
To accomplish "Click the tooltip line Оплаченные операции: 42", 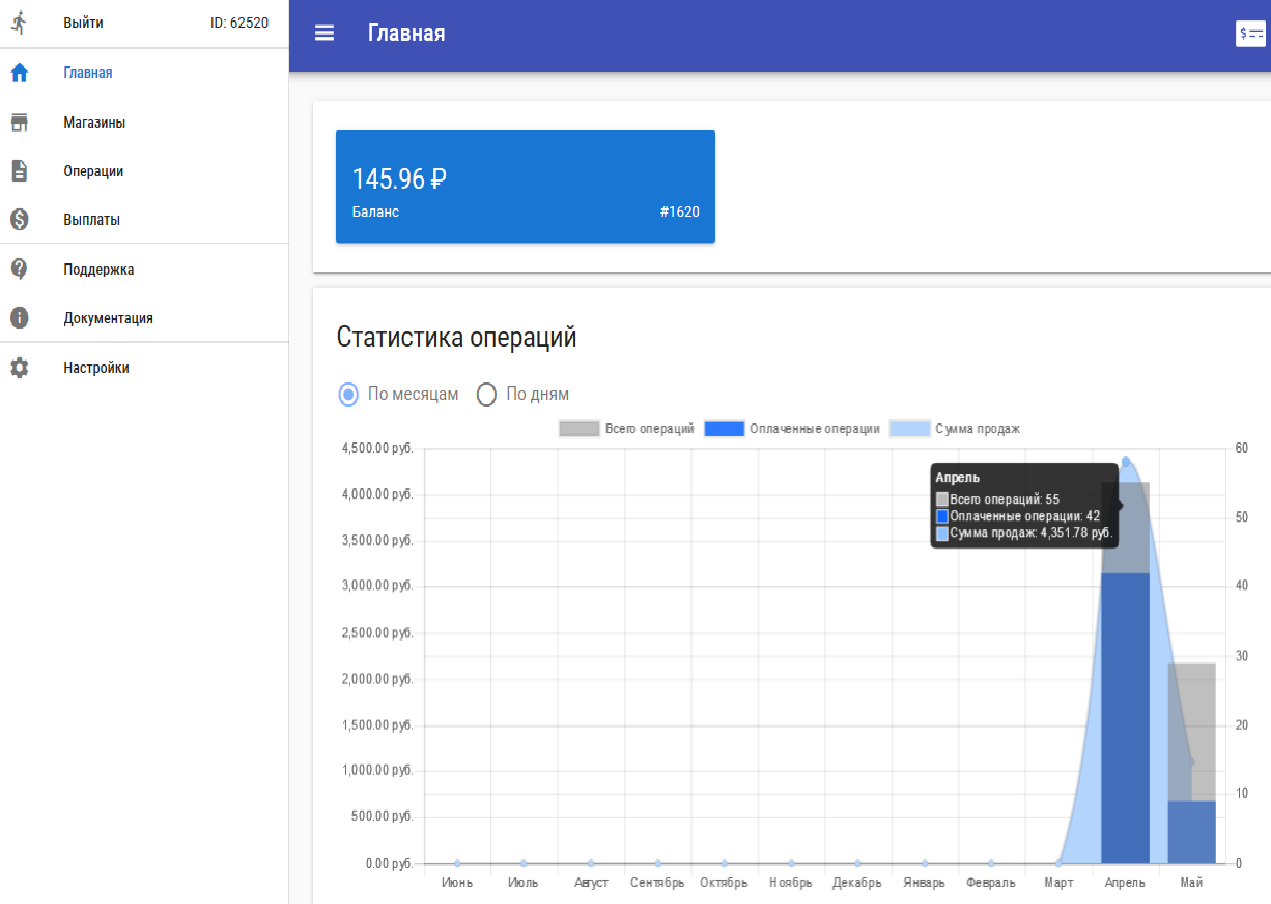I will coord(1018,516).
